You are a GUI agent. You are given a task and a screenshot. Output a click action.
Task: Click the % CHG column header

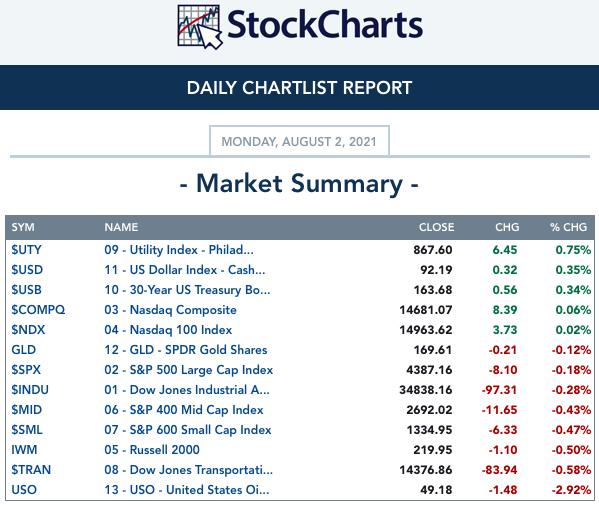[x=568, y=227]
